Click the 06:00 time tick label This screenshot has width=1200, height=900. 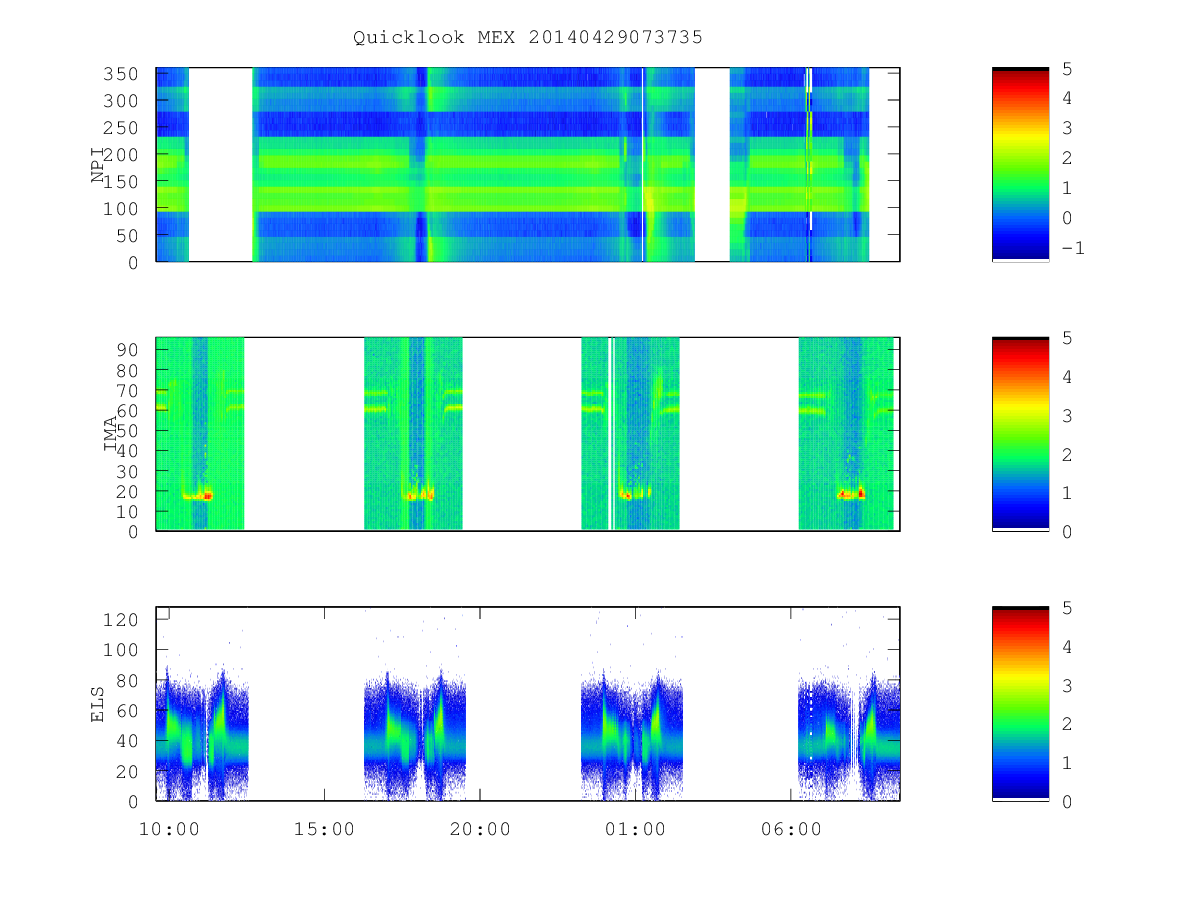[791, 829]
